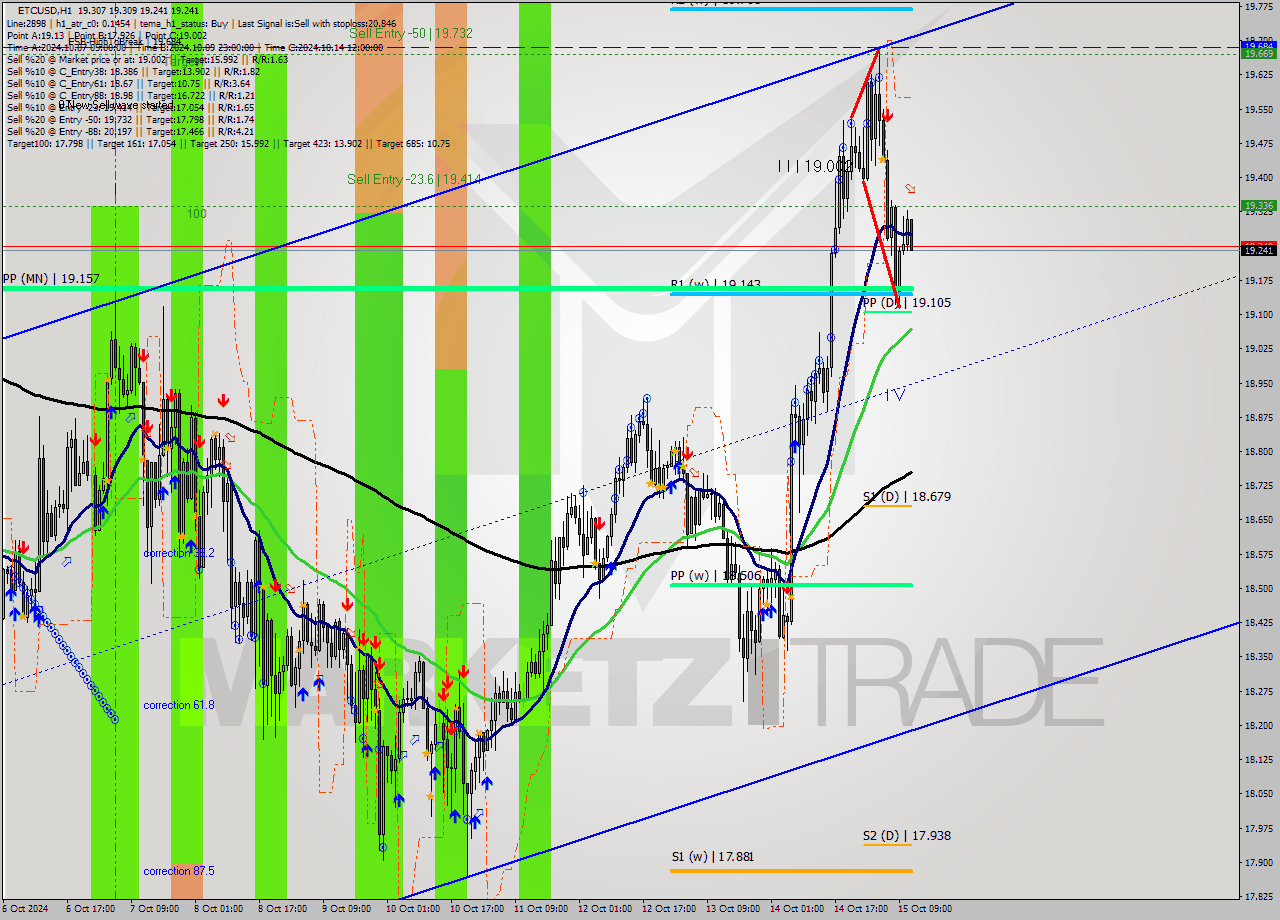
Task: Click the '10 Oct 17:00' time label
Action: (476, 909)
